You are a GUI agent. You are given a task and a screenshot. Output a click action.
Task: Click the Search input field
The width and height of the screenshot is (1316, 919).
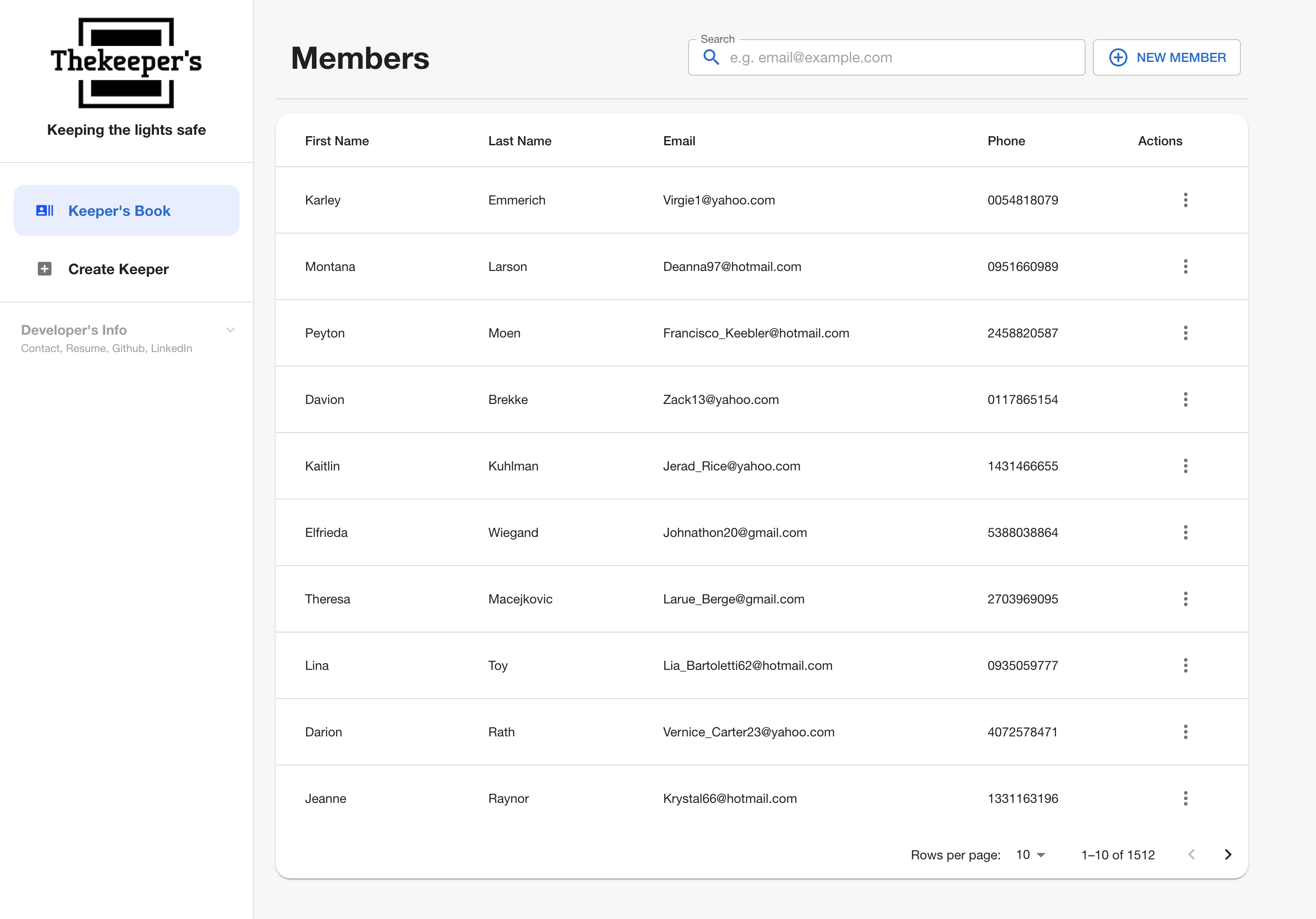[886, 57]
